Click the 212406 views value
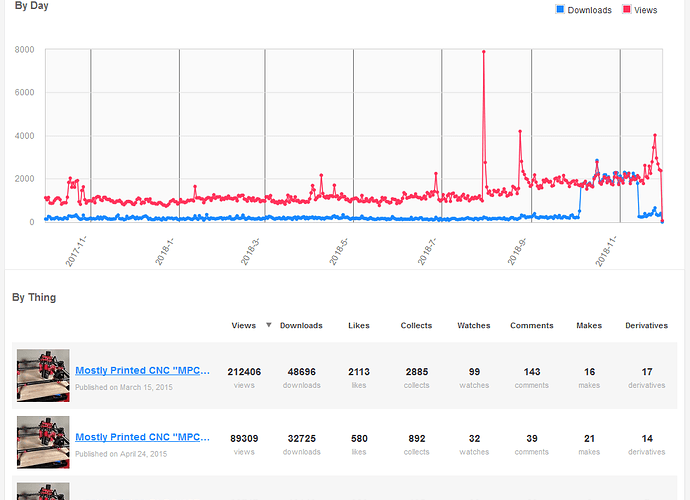This screenshot has height=500, width=690. (244, 372)
